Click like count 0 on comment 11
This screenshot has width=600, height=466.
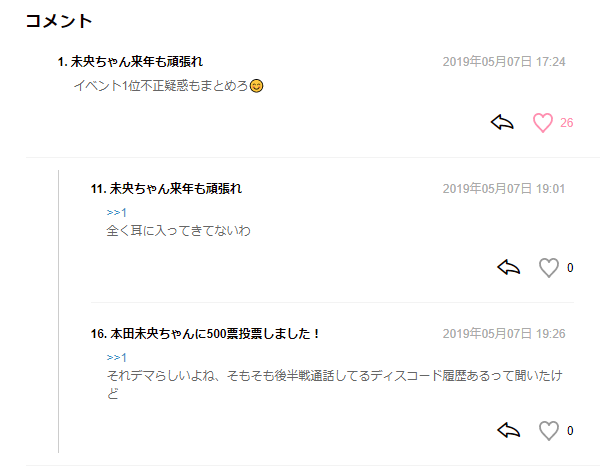(x=570, y=267)
